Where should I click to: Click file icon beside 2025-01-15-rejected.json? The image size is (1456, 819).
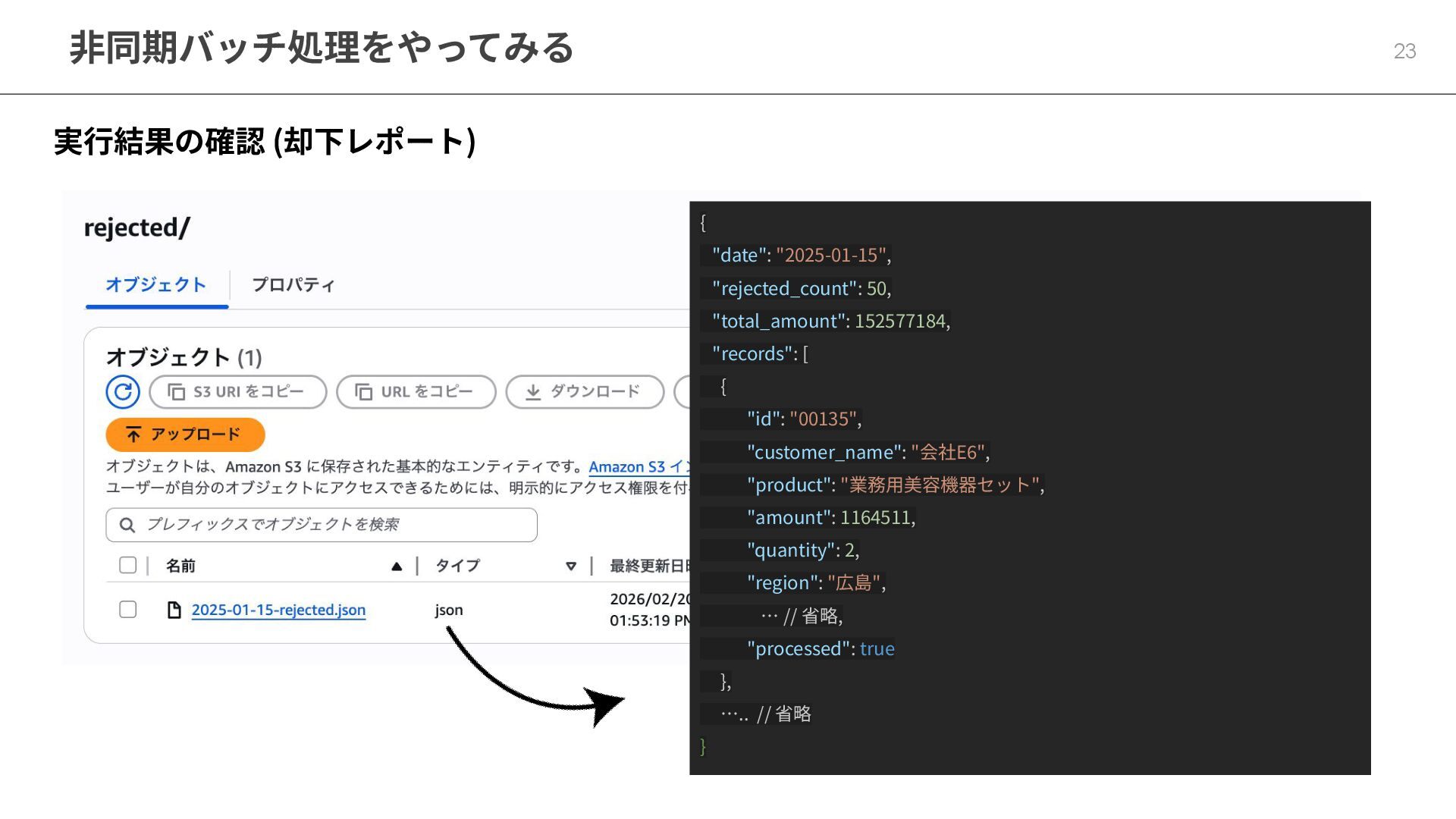click(x=174, y=610)
